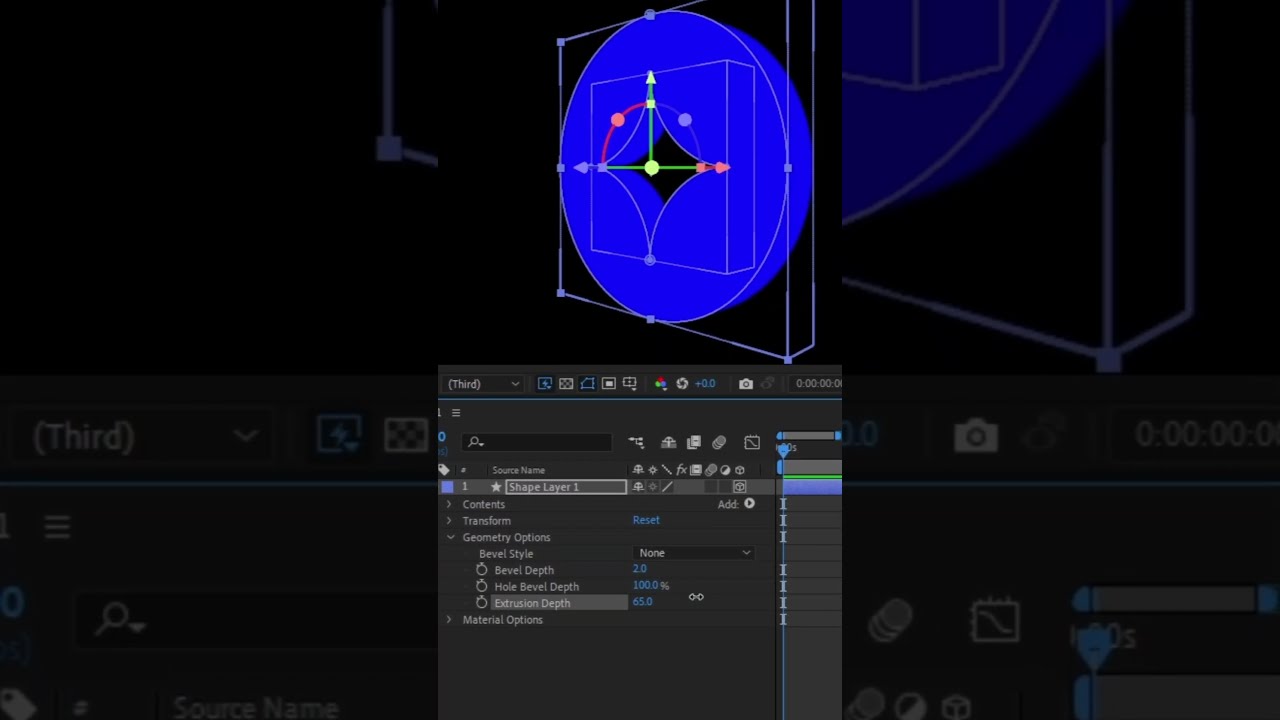Screen dimensions: 1280x720
Task: Click the Source Name column header
Action: pyautogui.click(x=518, y=470)
